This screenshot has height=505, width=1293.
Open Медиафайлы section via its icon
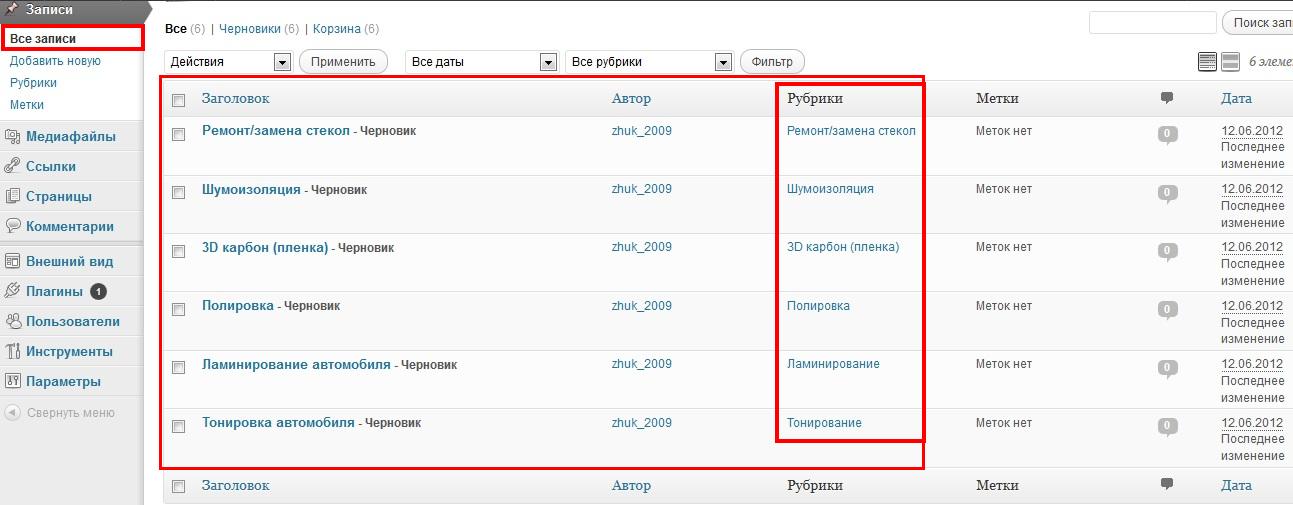tap(13, 137)
